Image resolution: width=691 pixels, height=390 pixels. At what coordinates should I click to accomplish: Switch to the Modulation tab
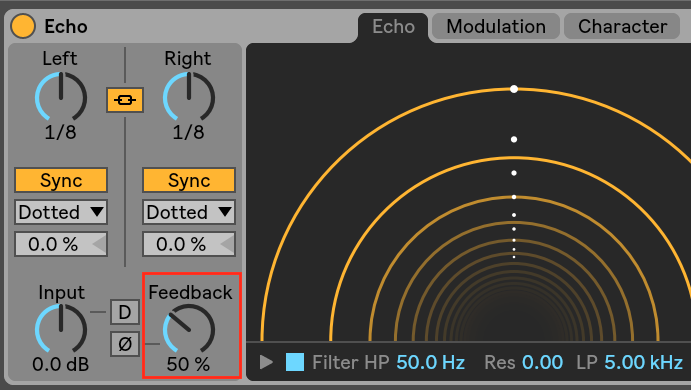tap(496, 26)
